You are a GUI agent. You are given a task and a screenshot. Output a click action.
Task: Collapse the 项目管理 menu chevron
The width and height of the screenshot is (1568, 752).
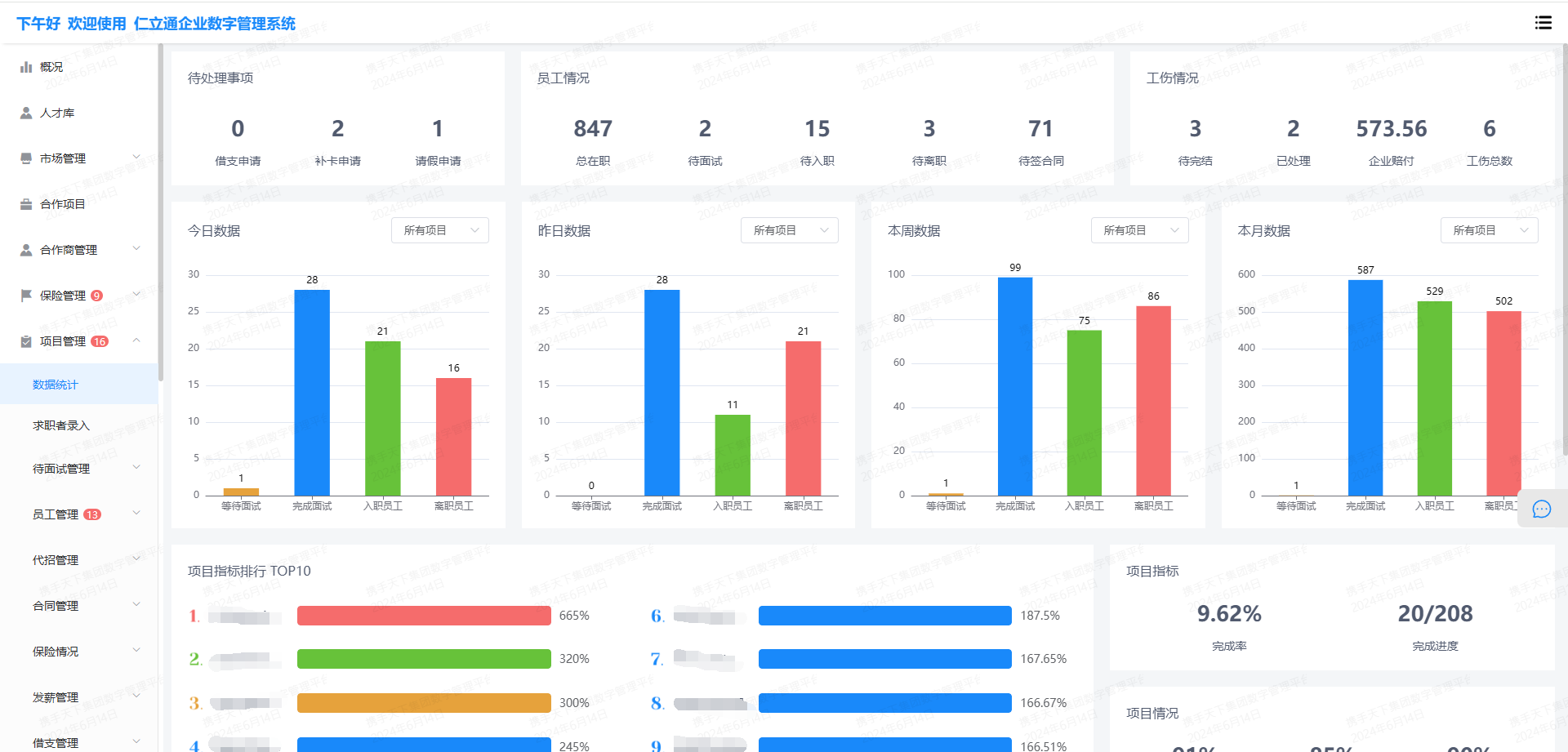click(136, 340)
